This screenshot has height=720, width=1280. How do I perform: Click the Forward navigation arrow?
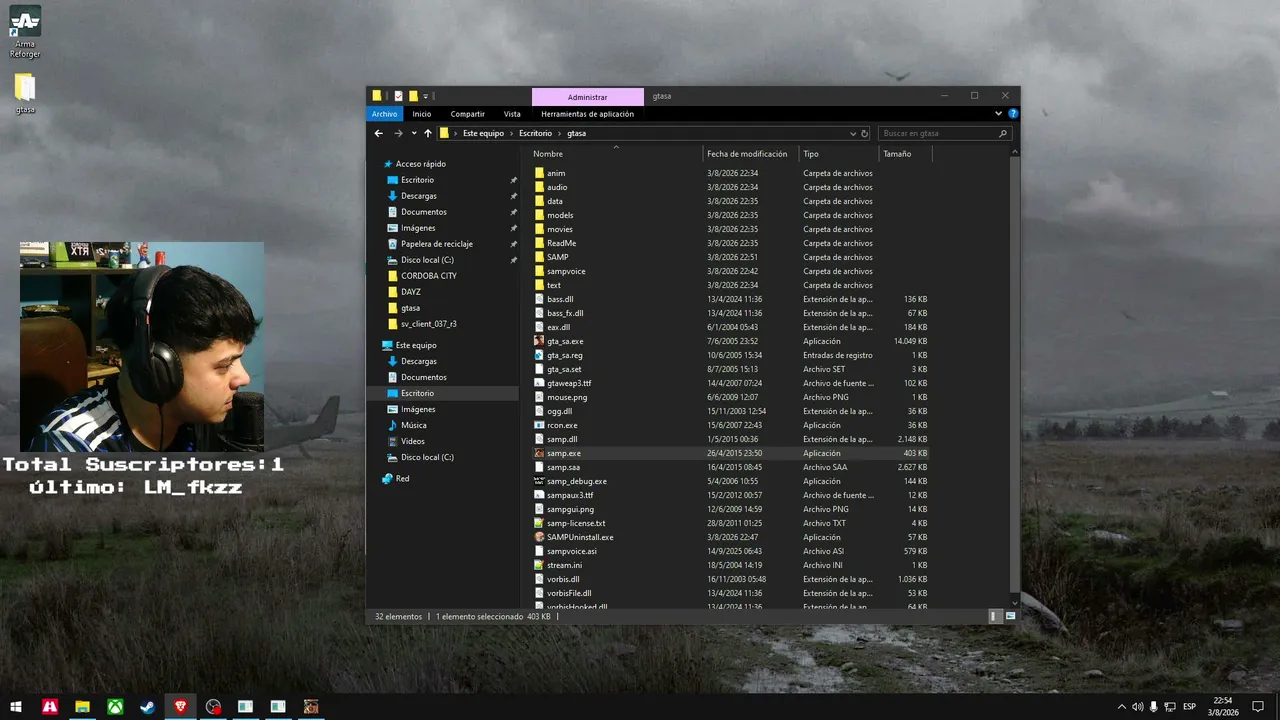(x=398, y=133)
